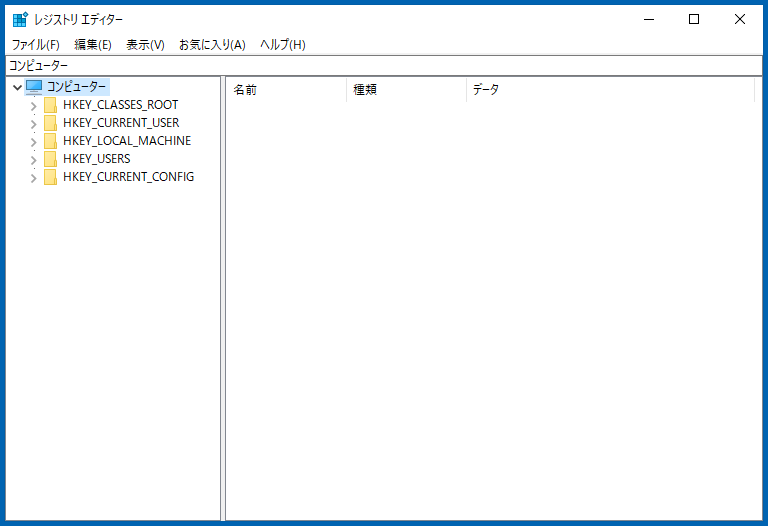Click the HKEY_CURRENT_CONFIG folder icon
This screenshot has height=526, width=768.
pyautogui.click(x=51, y=177)
